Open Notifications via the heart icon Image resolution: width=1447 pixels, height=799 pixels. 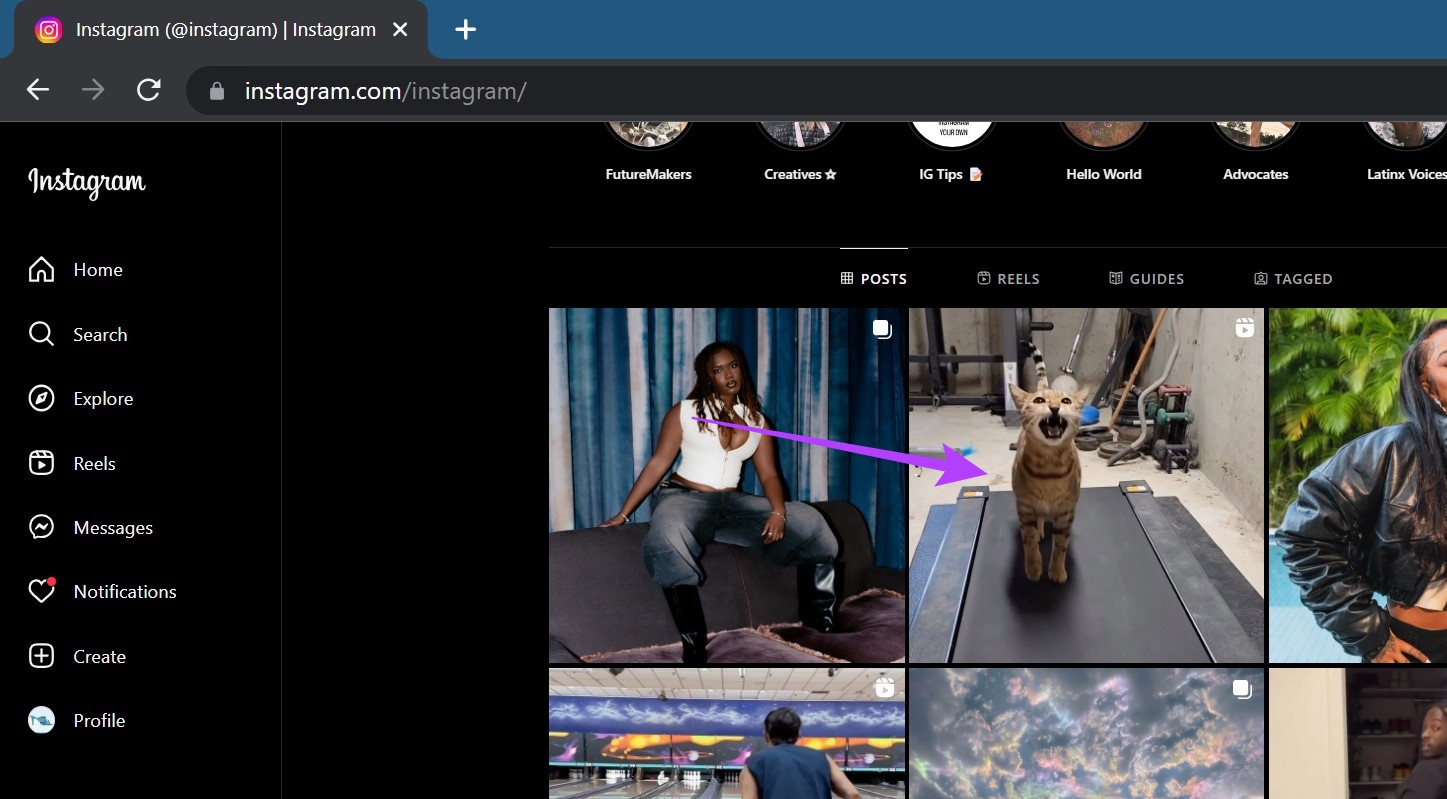(x=41, y=591)
